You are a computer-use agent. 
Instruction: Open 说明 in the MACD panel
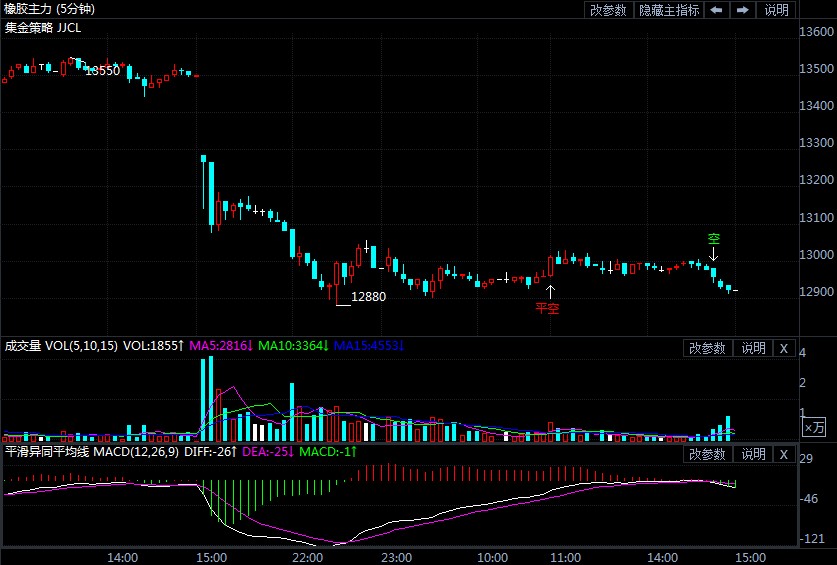(x=752, y=454)
